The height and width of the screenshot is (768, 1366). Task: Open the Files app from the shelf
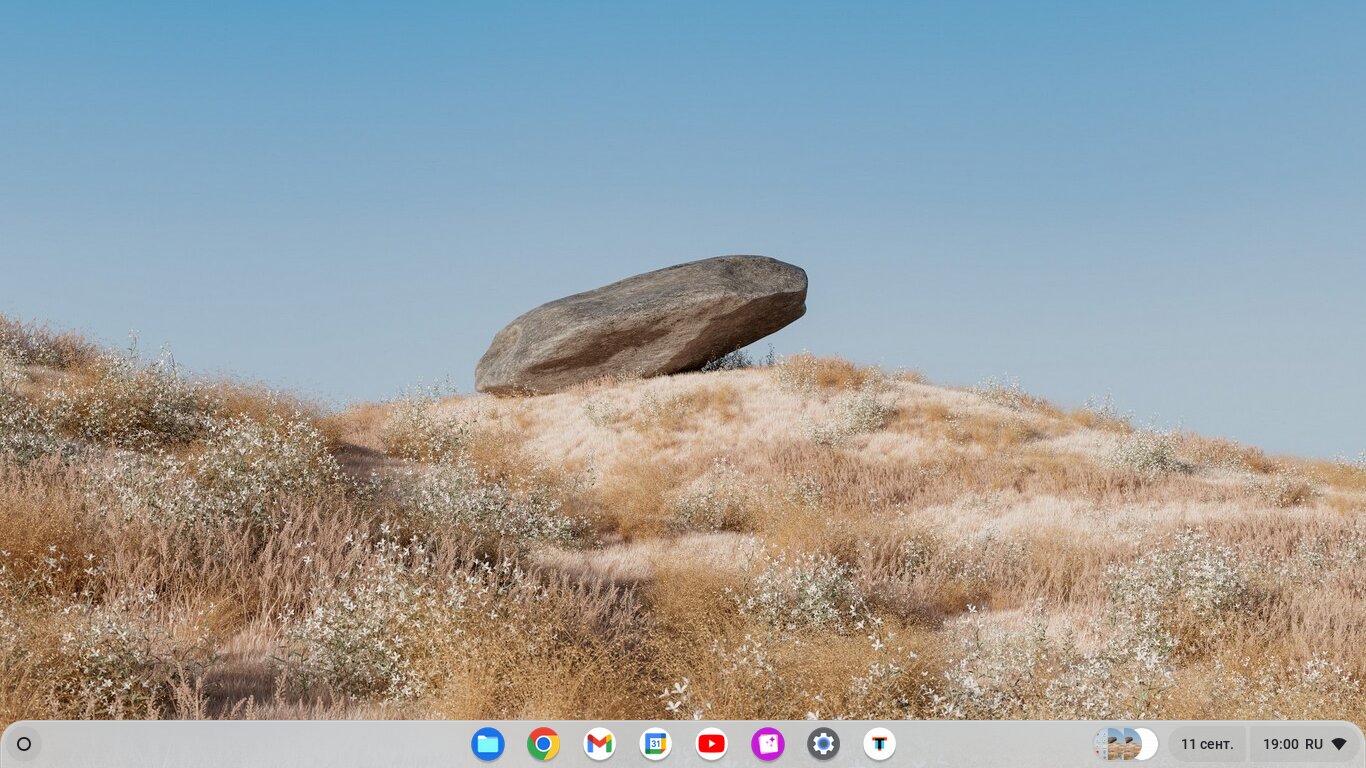click(x=488, y=744)
